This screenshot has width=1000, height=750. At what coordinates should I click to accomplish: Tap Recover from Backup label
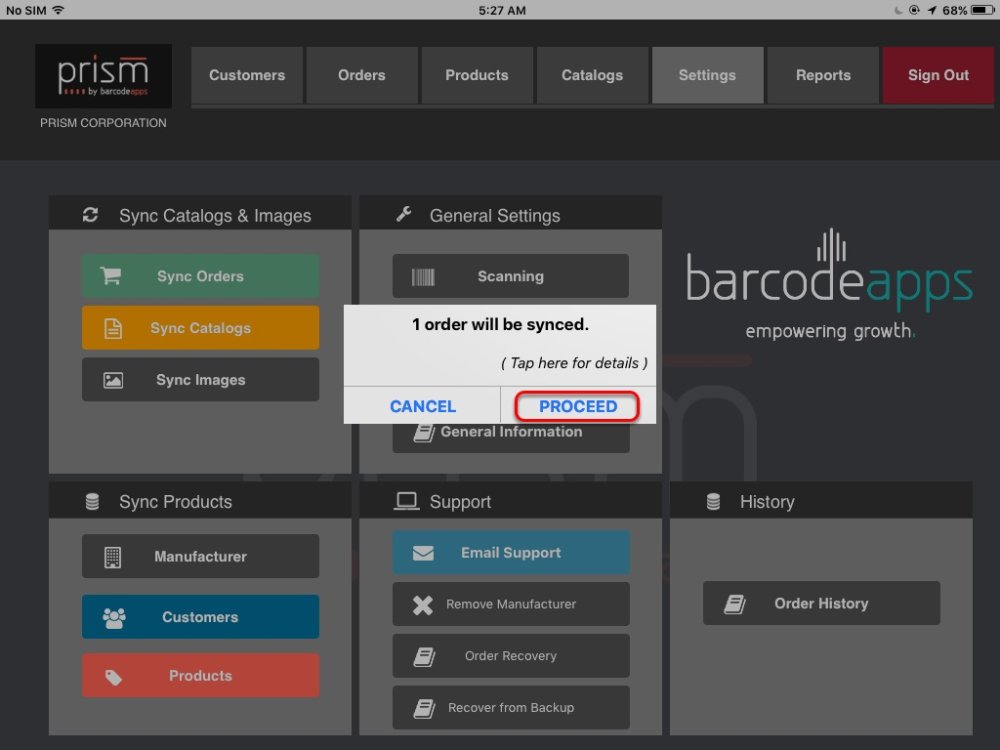click(x=511, y=707)
